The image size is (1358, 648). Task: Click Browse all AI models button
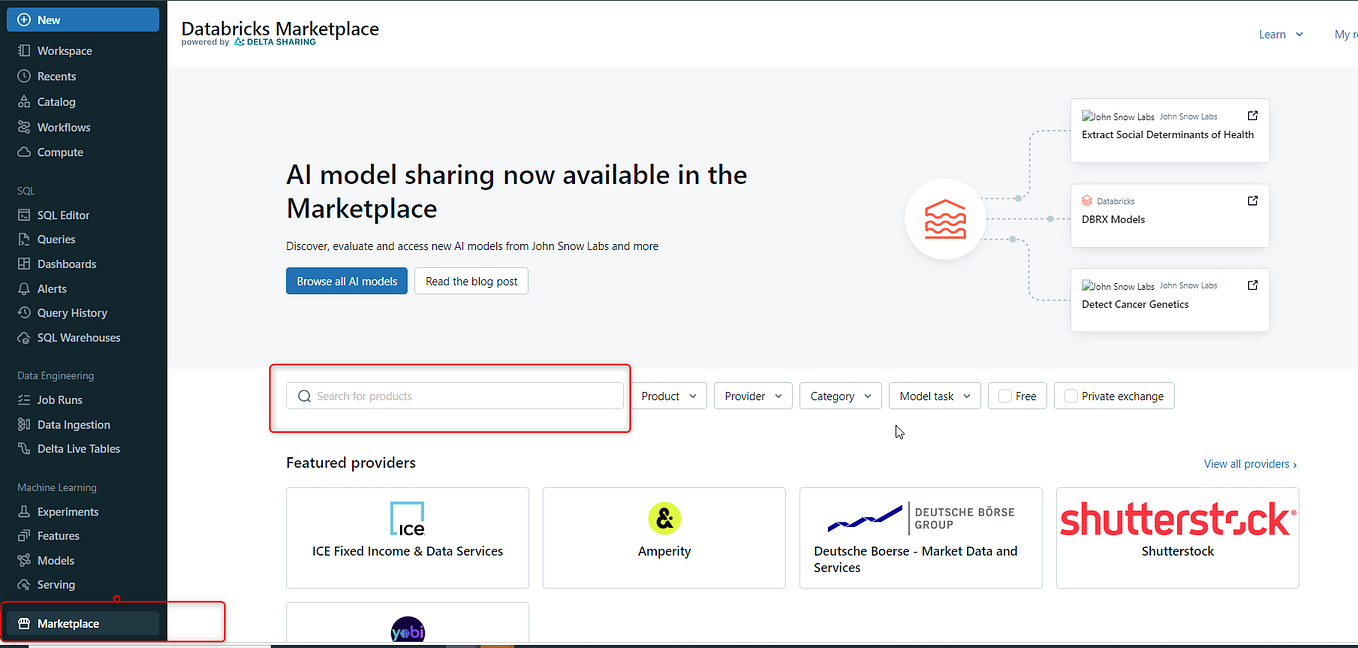click(346, 281)
